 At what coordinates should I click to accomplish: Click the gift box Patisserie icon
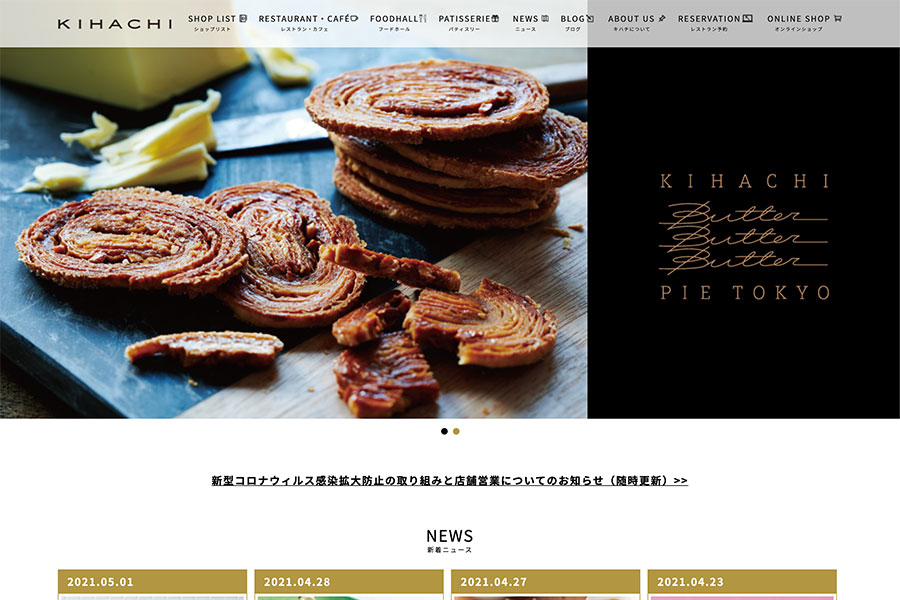point(495,18)
